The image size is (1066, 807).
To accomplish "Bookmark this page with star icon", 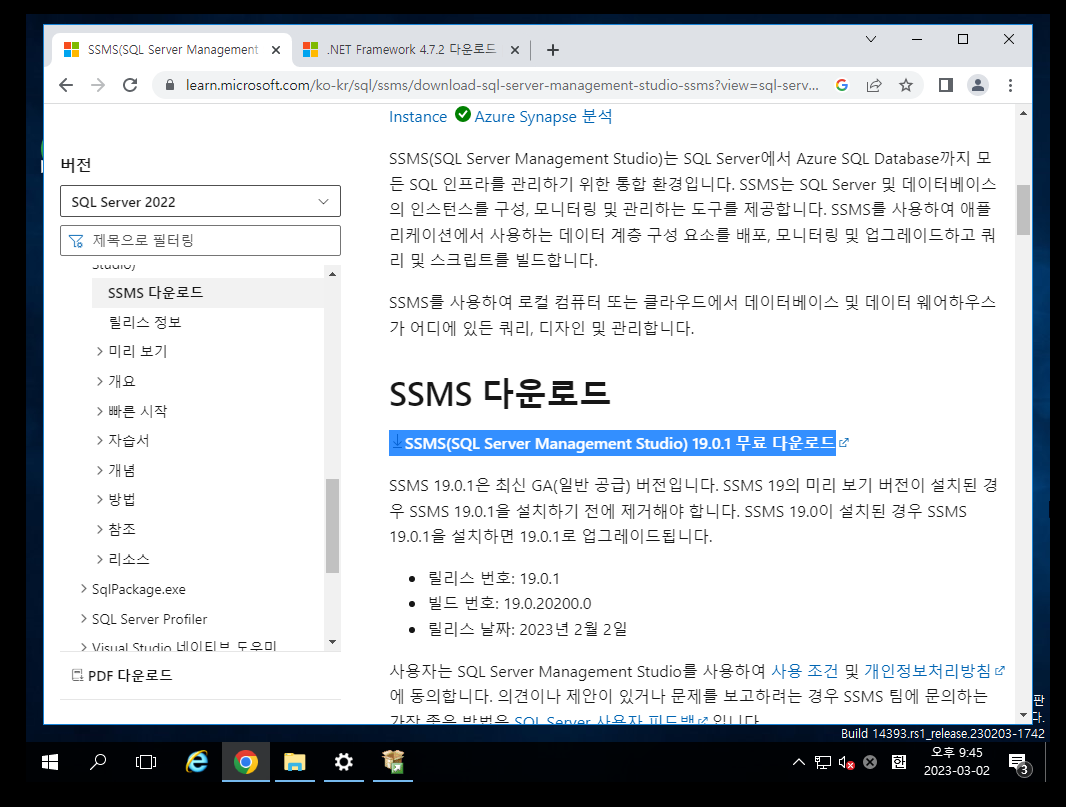I will [x=906, y=85].
